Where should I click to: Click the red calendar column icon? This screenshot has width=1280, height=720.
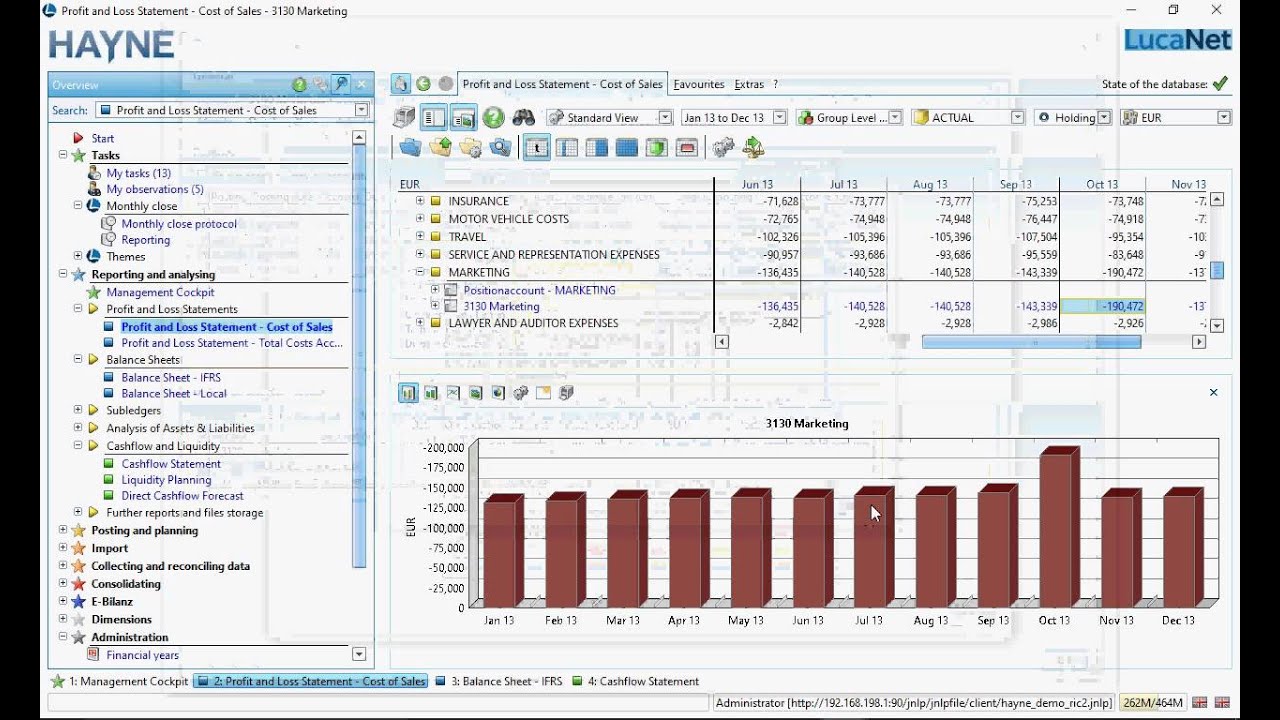[x=687, y=148]
